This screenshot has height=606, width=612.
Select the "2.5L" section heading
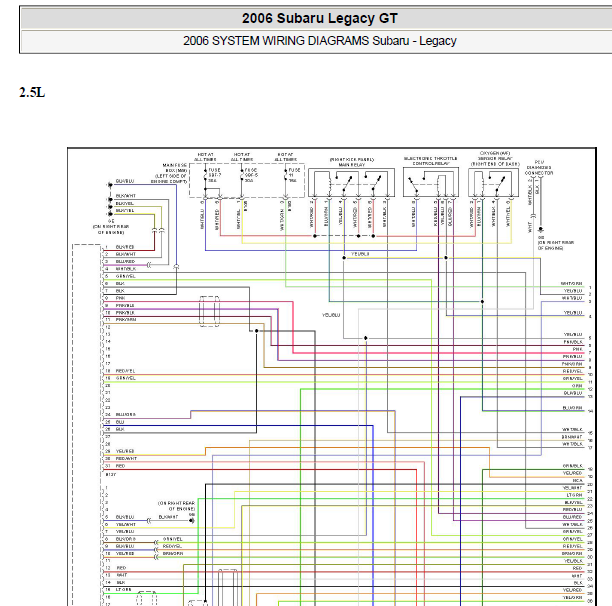(32, 92)
